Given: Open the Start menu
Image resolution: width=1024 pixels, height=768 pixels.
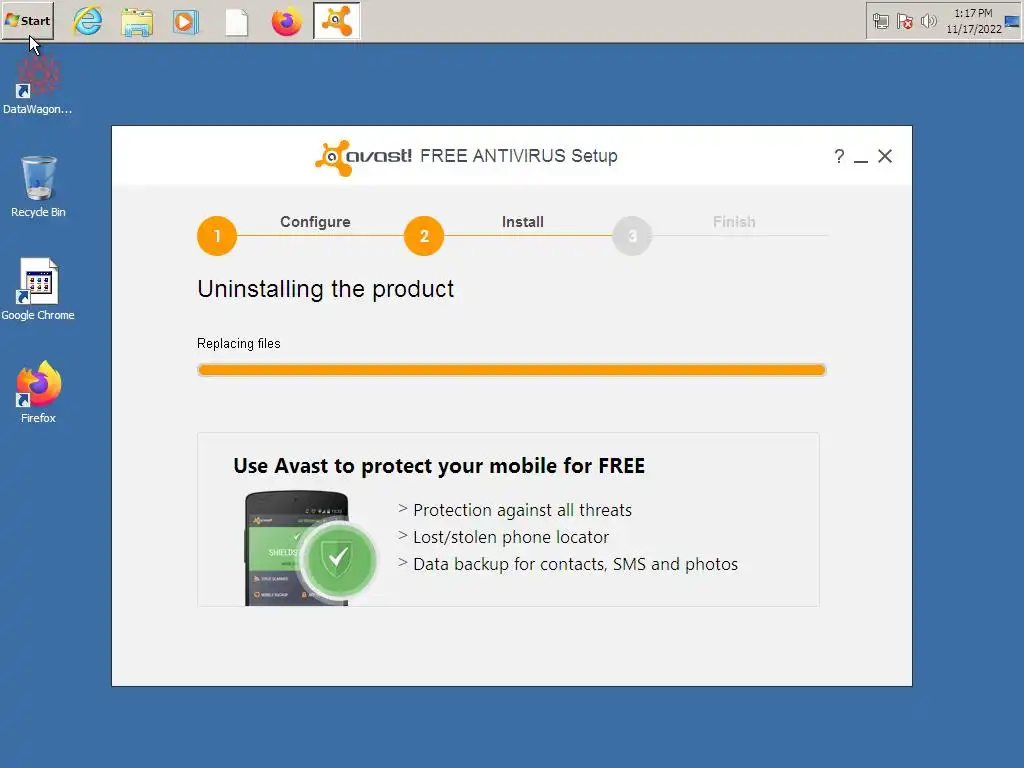Looking at the screenshot, I should pyautogui.click(x=27, y=21).
